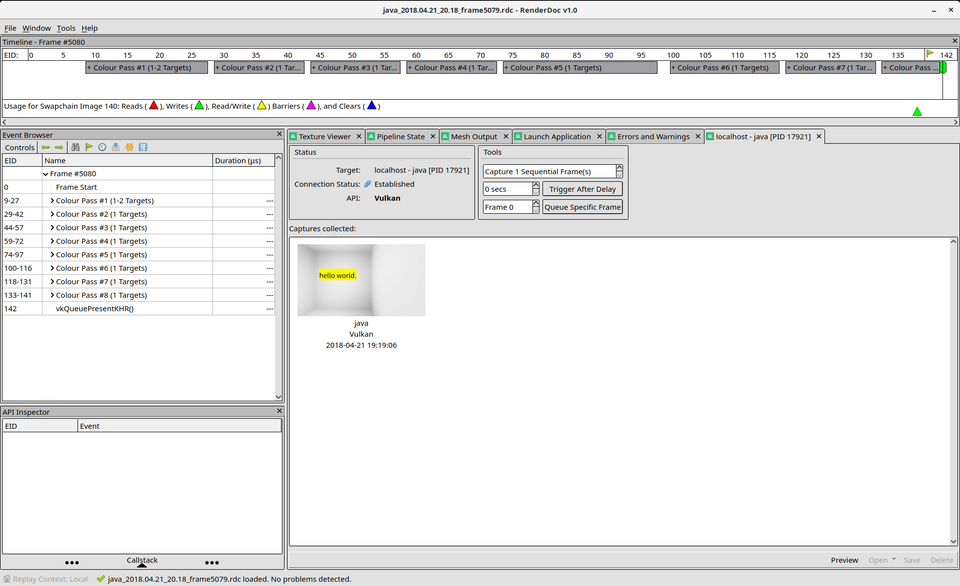The width and height of the screenshot is (960, 586).
Task: Click the Queue Specific Frame button
Action: (582, 207)
